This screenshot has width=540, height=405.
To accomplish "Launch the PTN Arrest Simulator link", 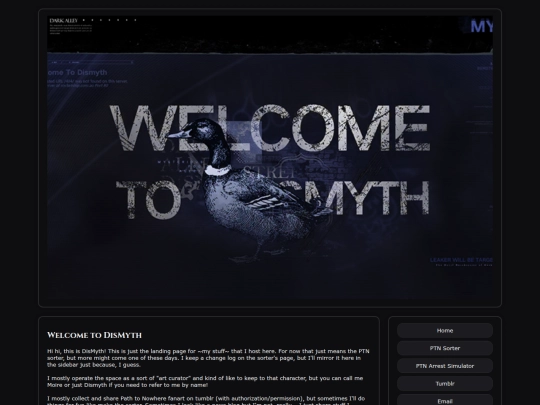I will 445,366.
